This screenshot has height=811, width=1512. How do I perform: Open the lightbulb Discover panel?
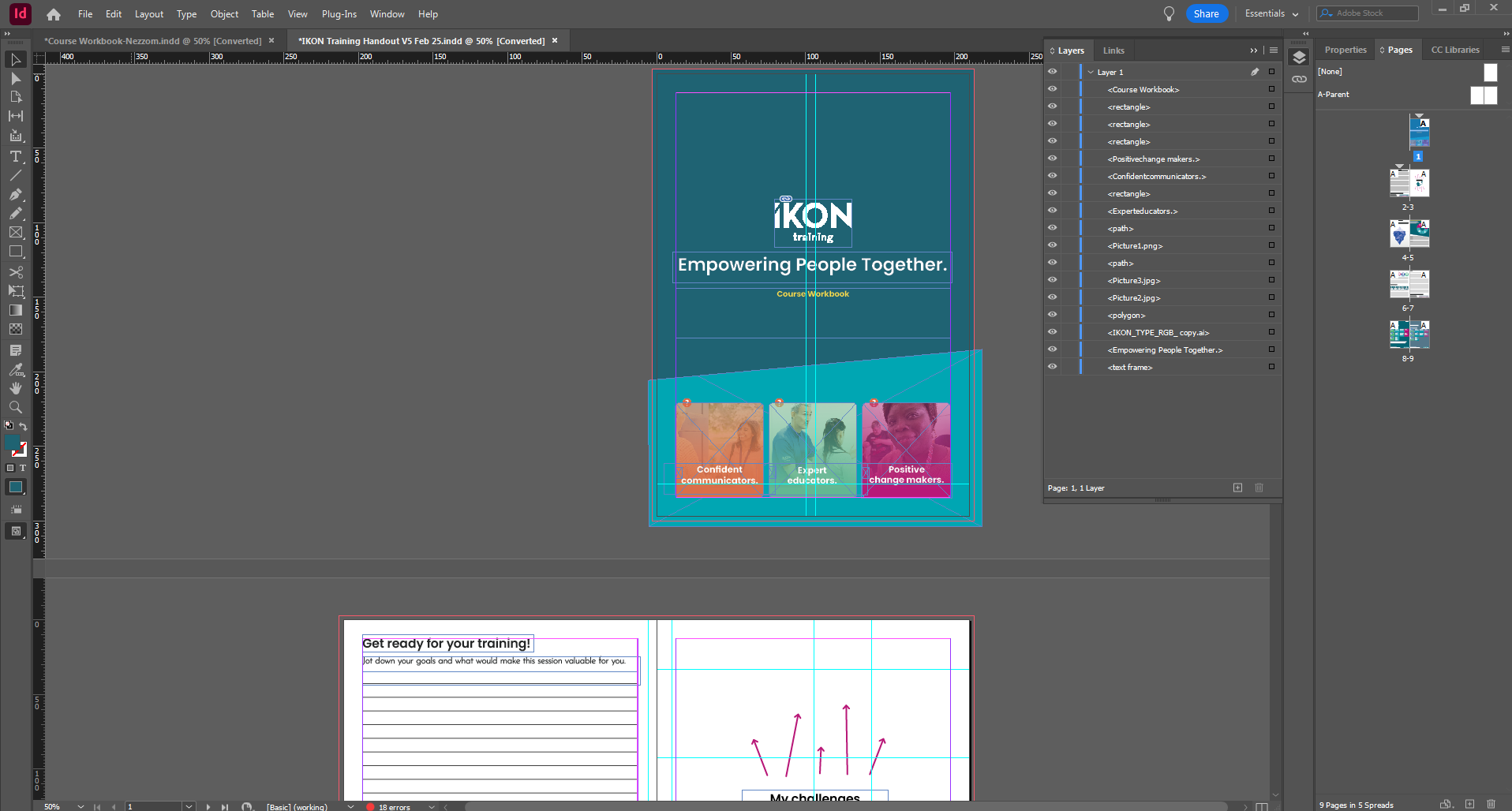click(x=1169, y=13)
